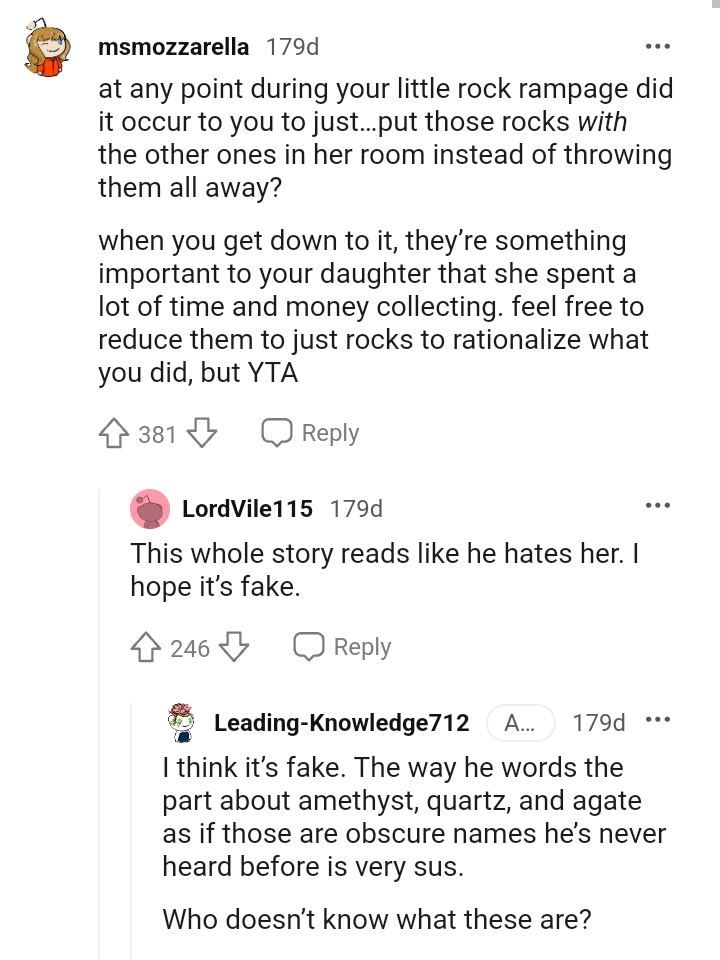Open msmozzarella's user profile
720x960 pixels.
(x=173, y=45)
